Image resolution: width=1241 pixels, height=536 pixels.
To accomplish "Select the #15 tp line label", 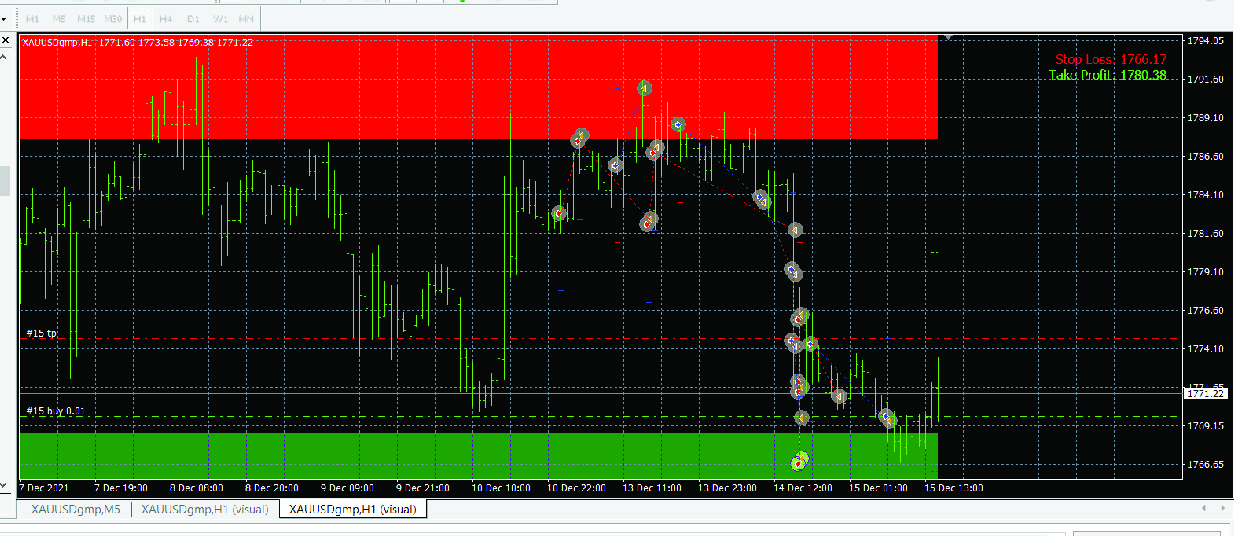I will click(41, 333).
